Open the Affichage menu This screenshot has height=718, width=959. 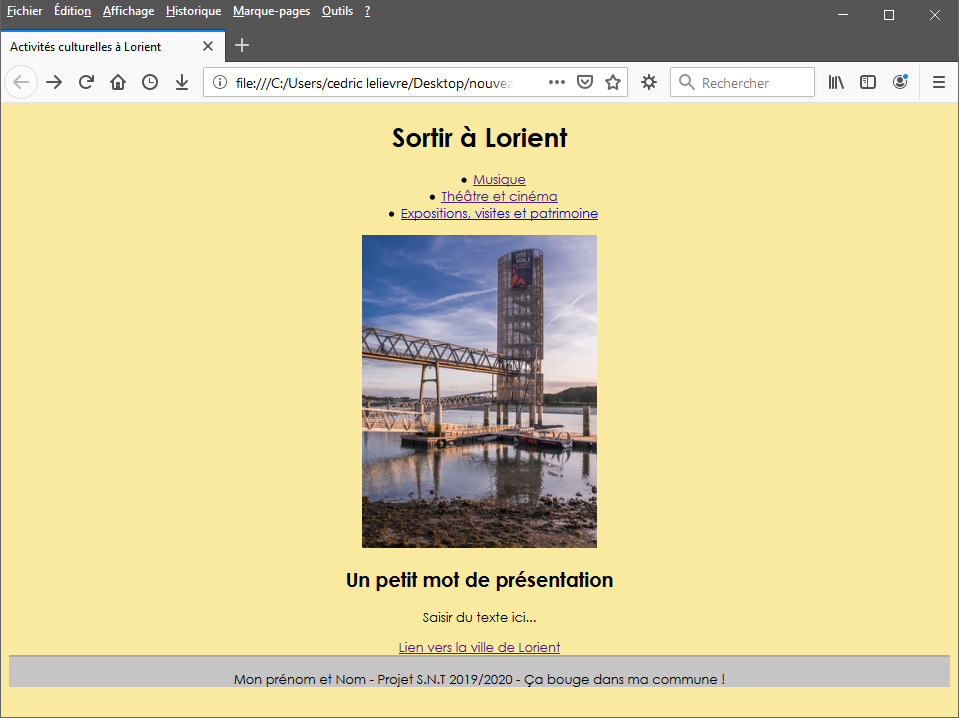point(128,11)
